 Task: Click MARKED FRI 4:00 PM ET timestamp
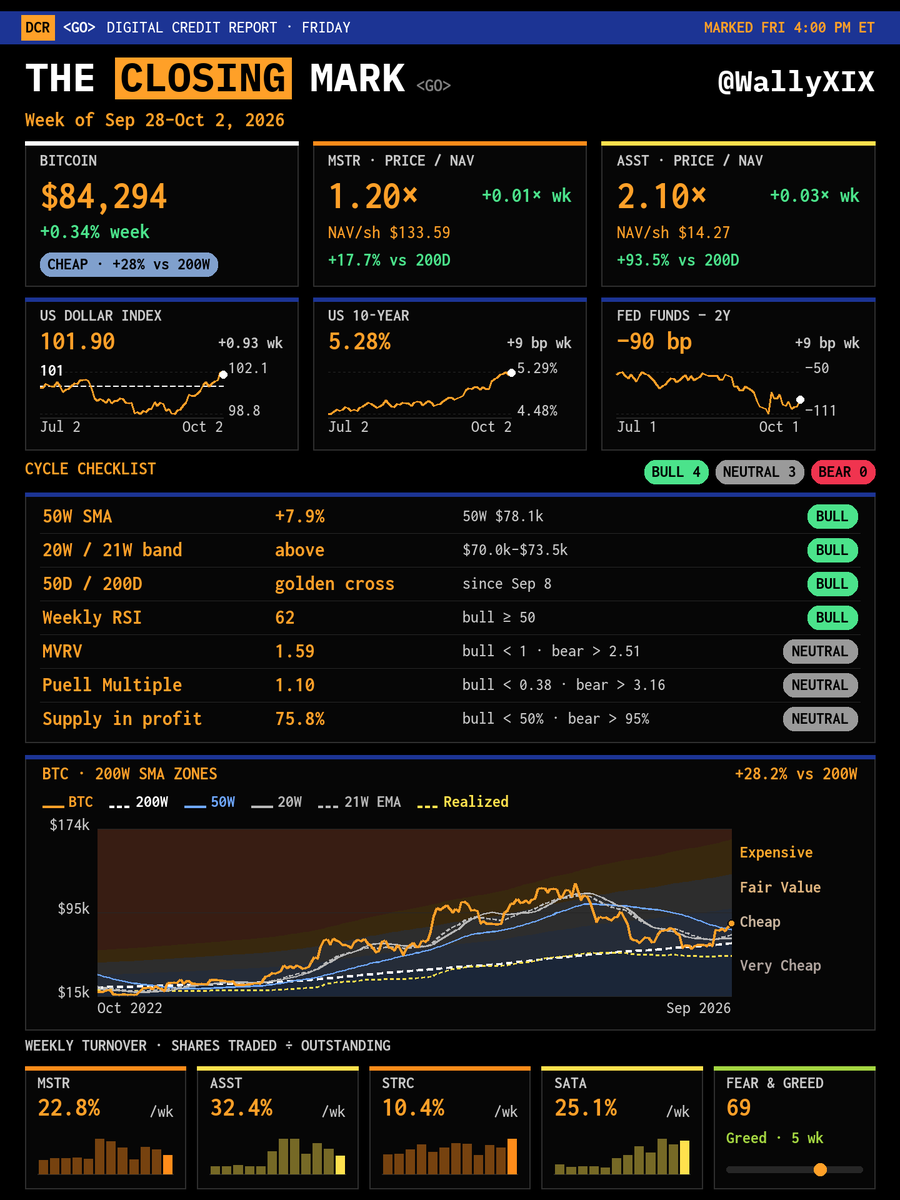789,27
